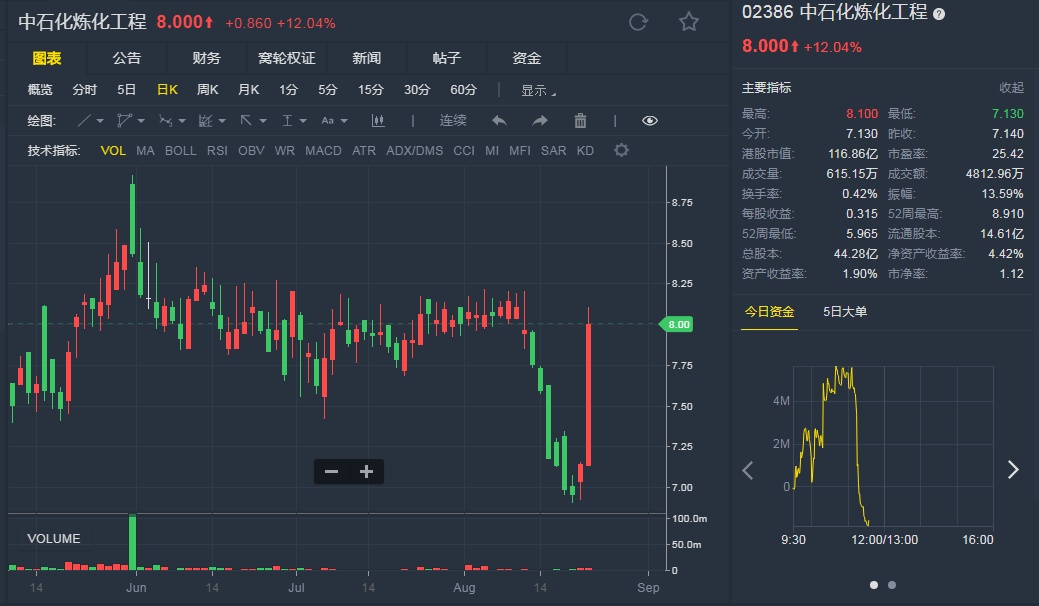Add stock to favorites with star icon

(x=689, y=22)
